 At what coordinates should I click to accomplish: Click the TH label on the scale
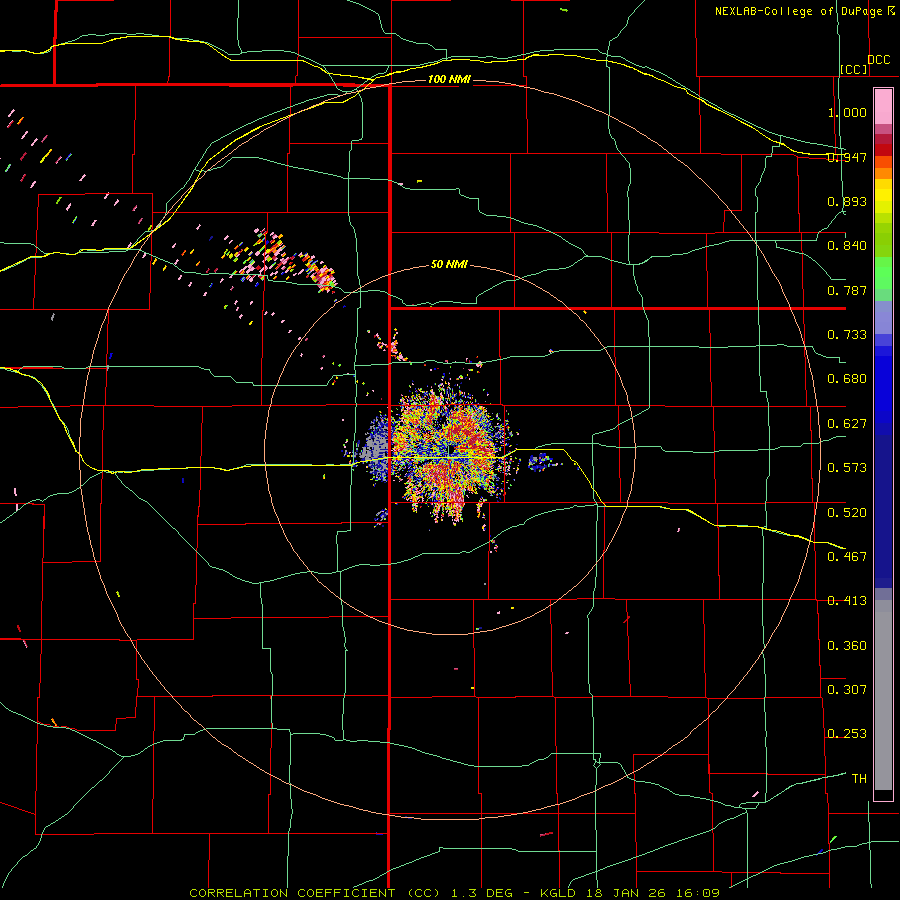tap(859, 779)
